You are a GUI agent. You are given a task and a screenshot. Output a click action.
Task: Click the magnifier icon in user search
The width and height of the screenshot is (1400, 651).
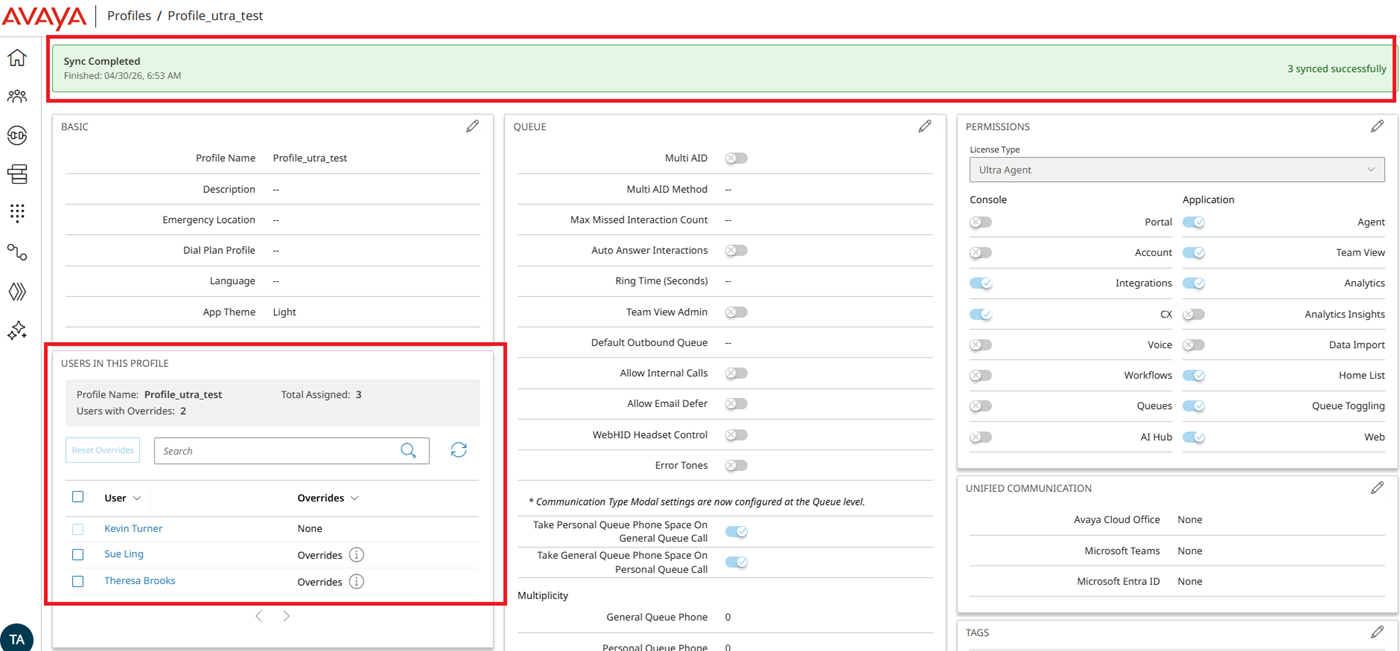click(408, 451)
